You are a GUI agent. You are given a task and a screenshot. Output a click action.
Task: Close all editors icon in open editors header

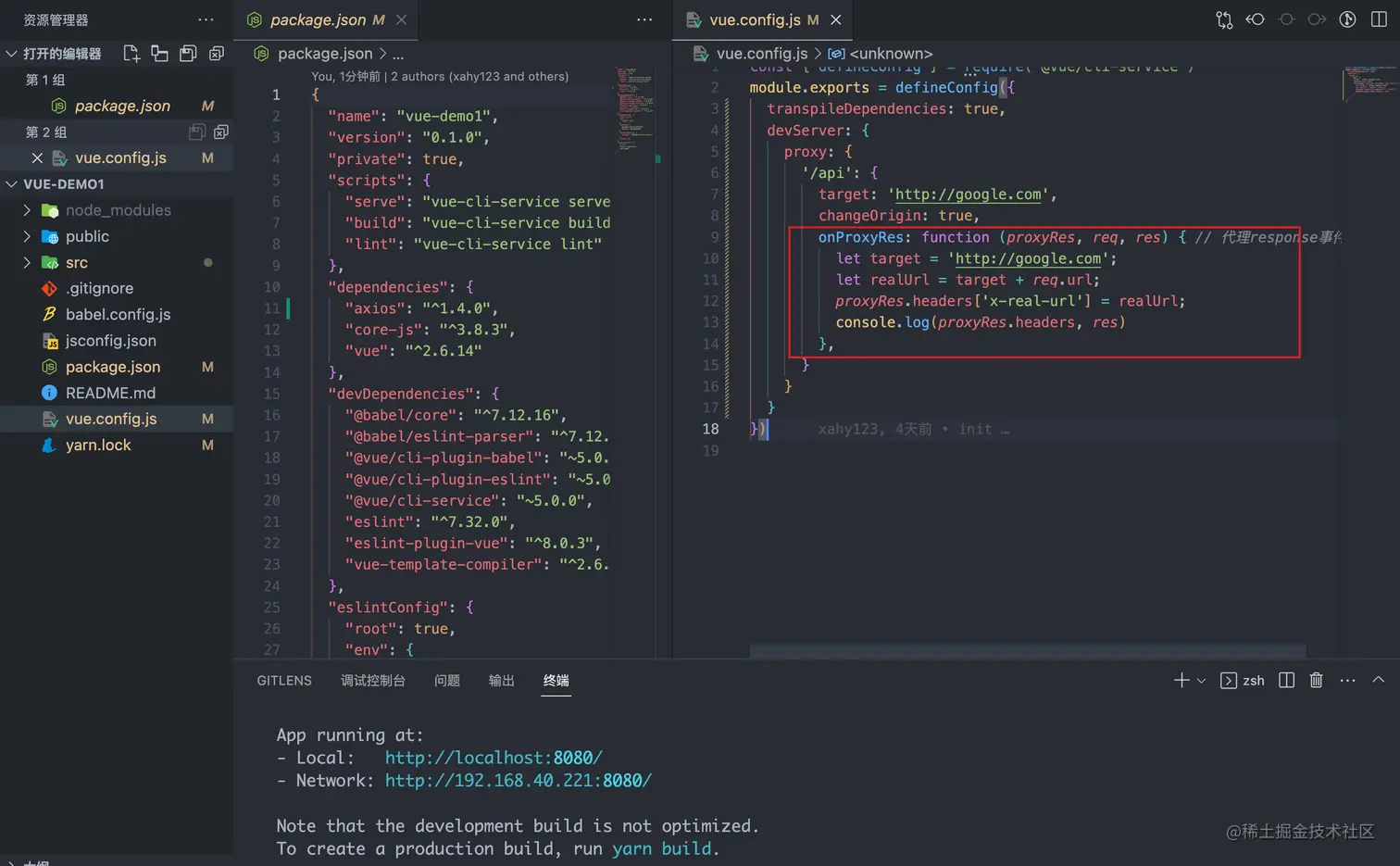[217, 54]
